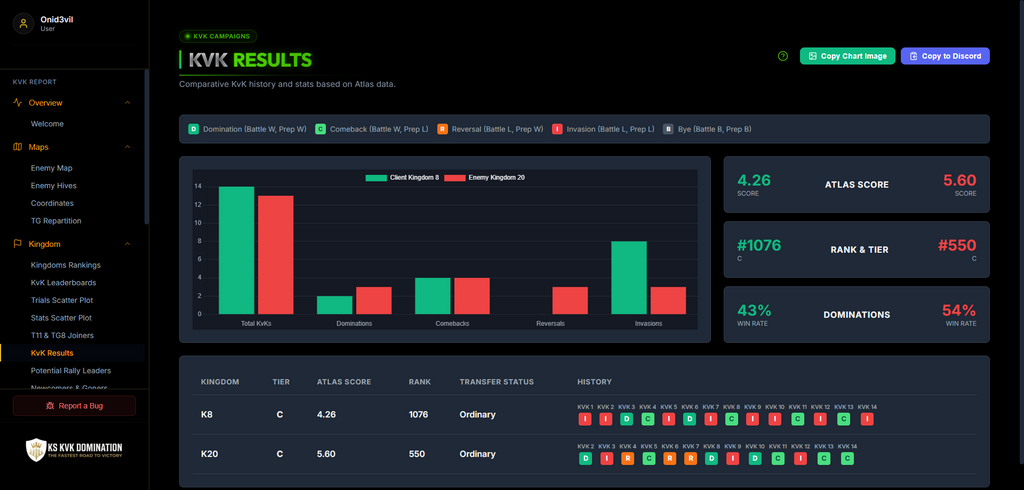Click the sidebar vertical scrollbar

[147, 147]
